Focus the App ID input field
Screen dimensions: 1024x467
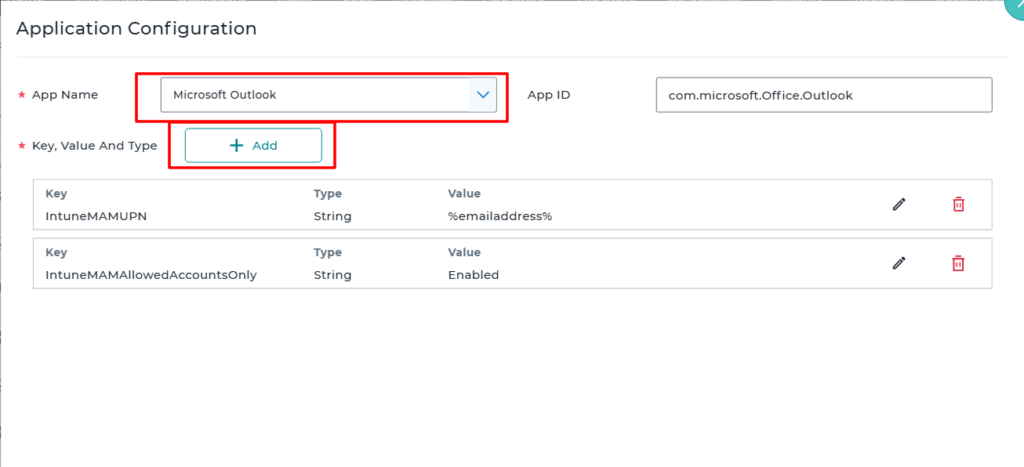tap(823, 95)
